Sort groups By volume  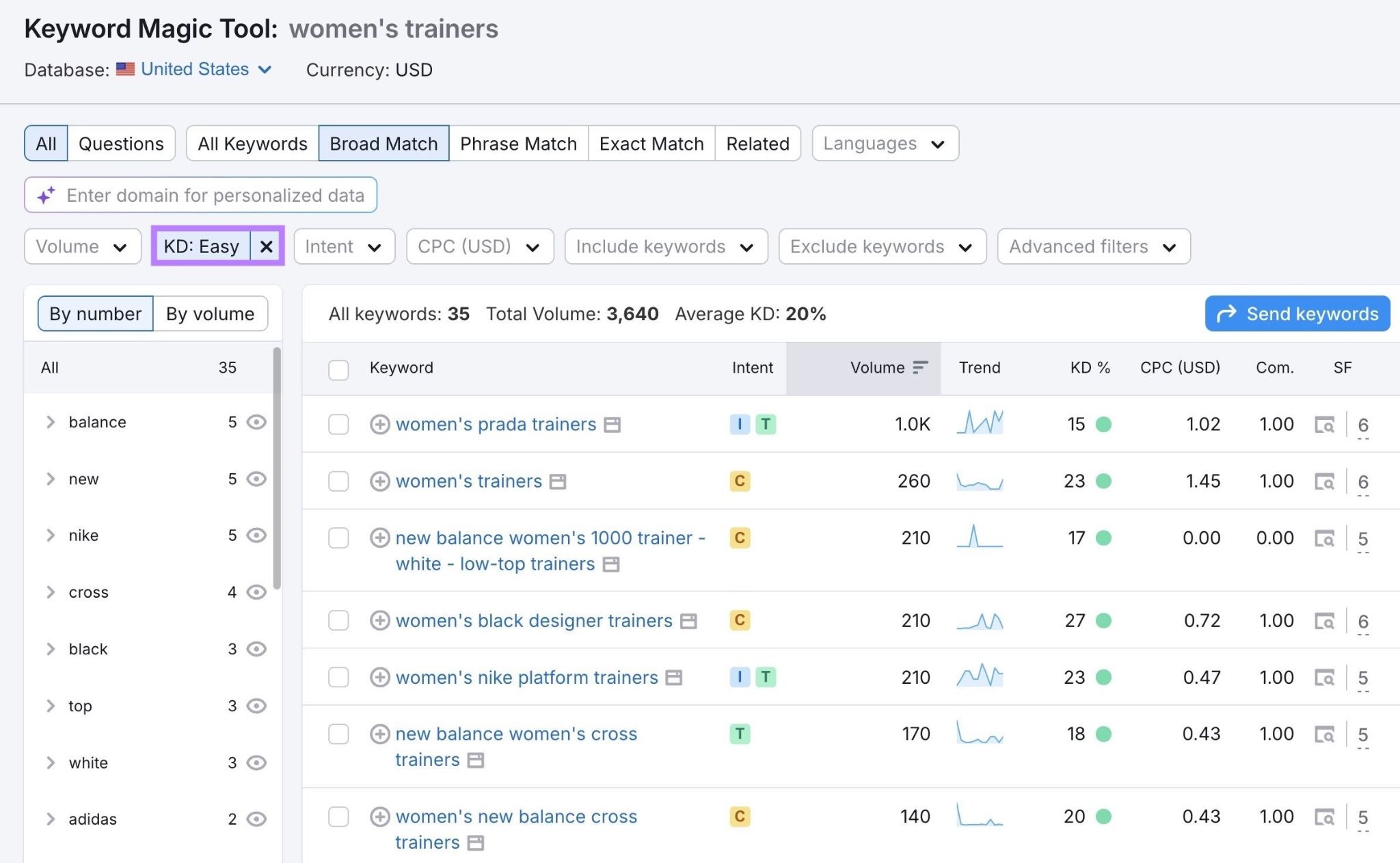(x=211, y=314)
